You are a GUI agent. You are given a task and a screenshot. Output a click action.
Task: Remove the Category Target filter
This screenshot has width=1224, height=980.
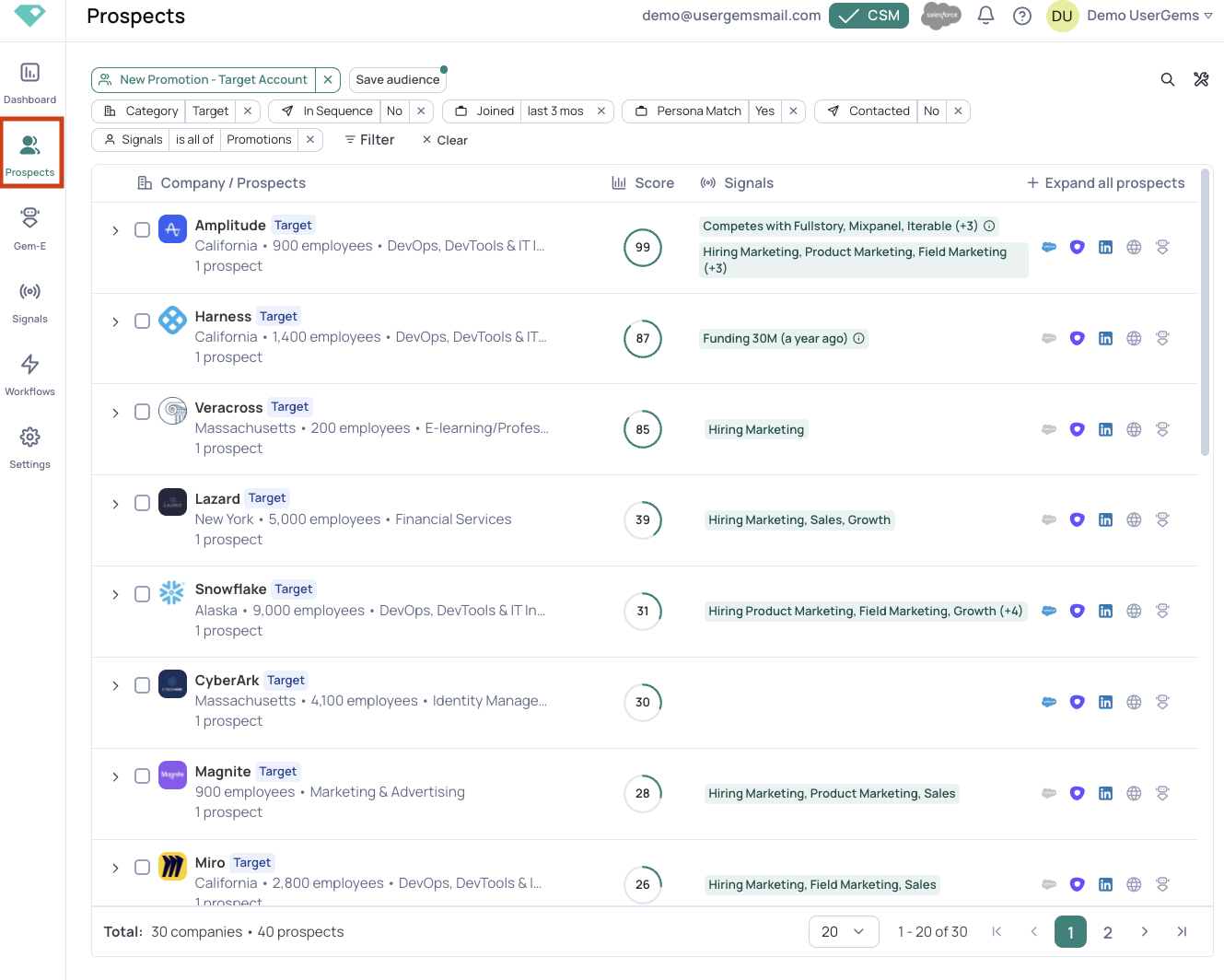[248, 111]
